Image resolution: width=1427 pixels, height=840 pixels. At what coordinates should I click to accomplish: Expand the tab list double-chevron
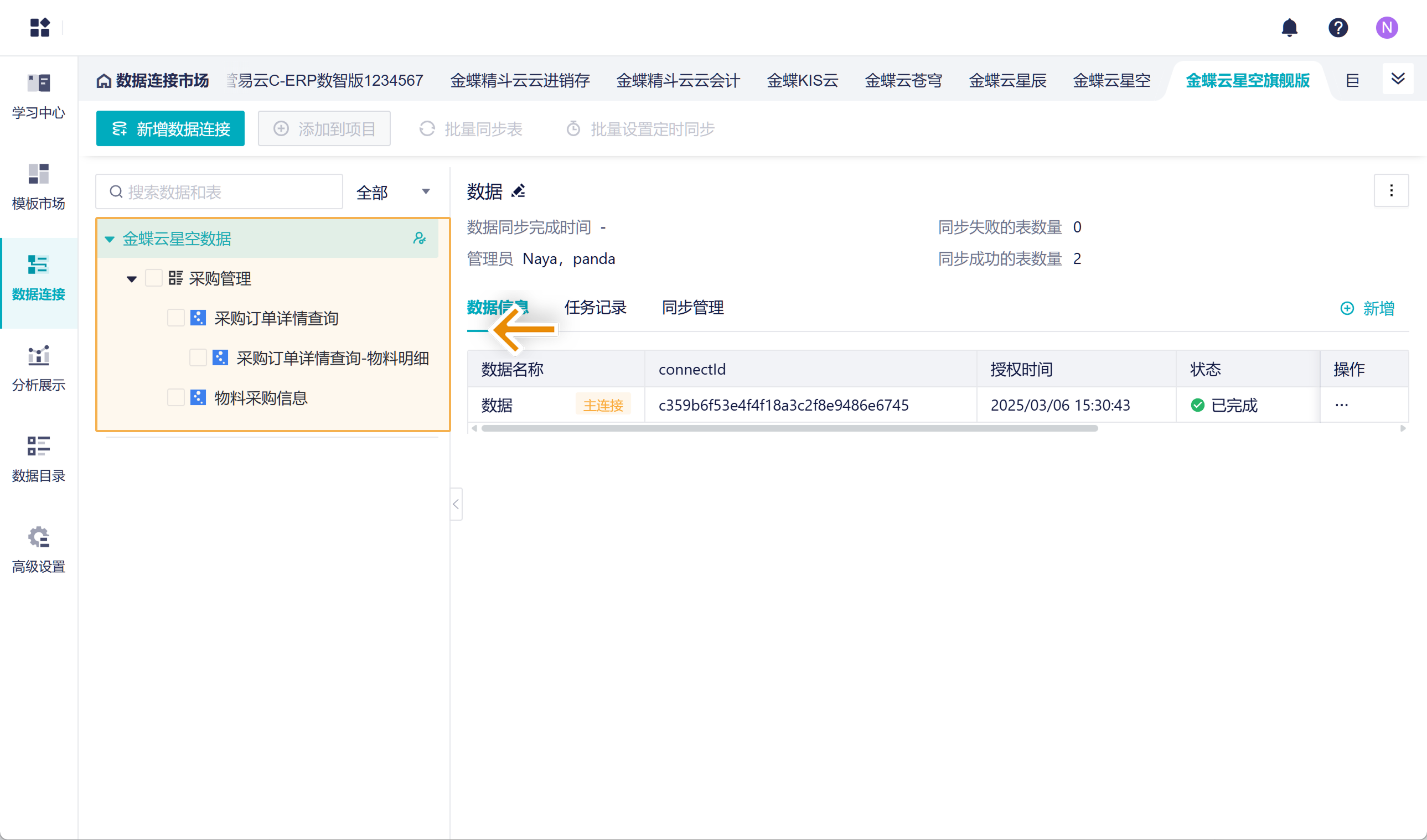coord(1398,79)
